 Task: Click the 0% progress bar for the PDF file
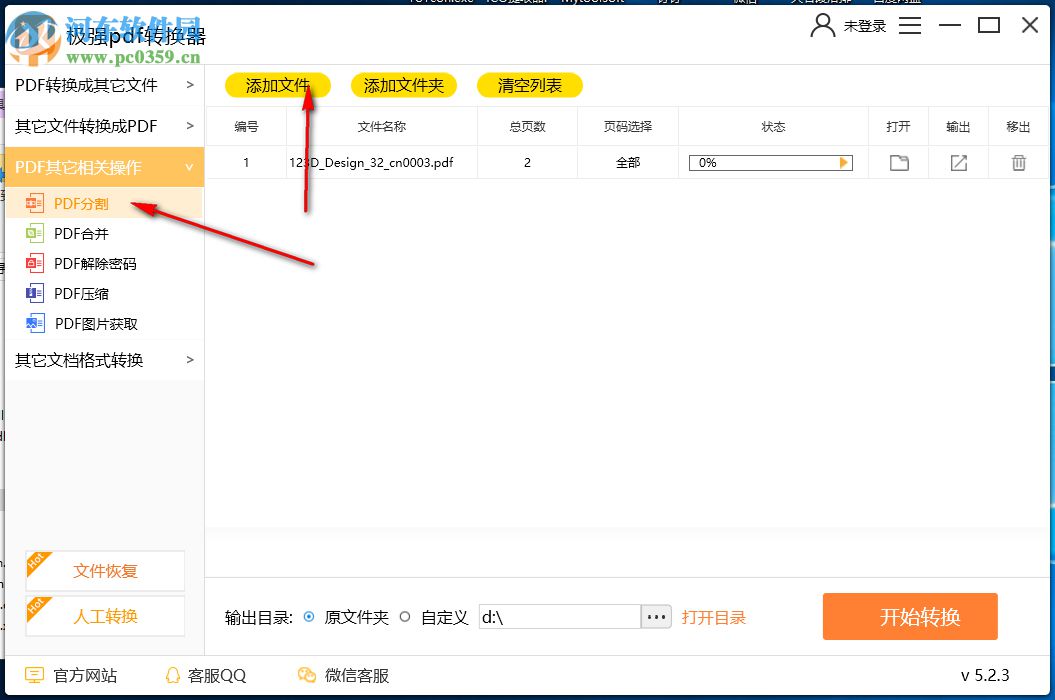[x=769, y=162]
